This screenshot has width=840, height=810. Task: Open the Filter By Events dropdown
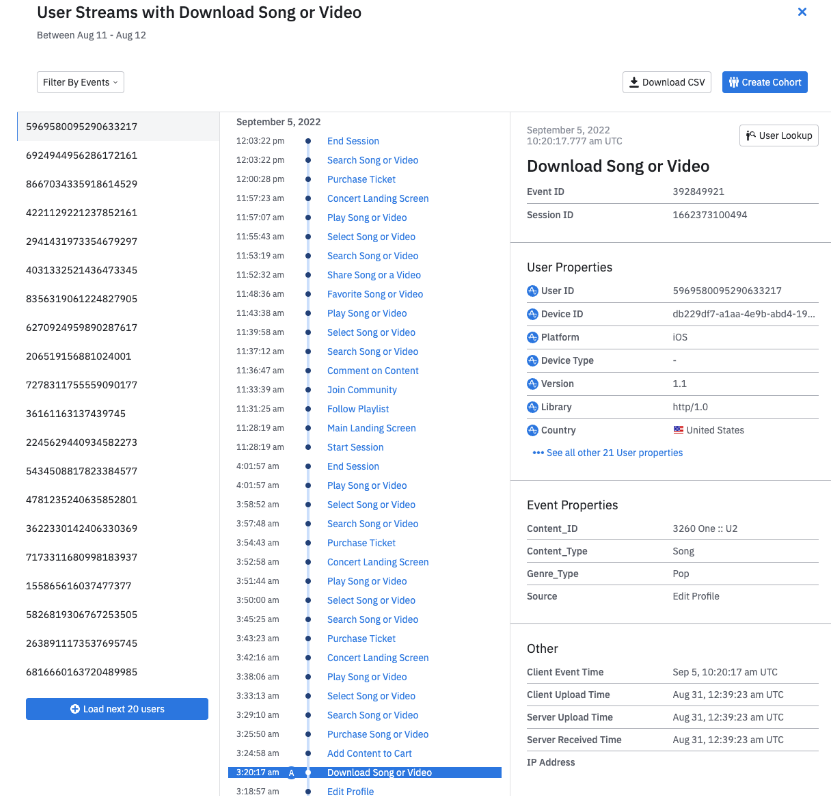tap(80, 82)
